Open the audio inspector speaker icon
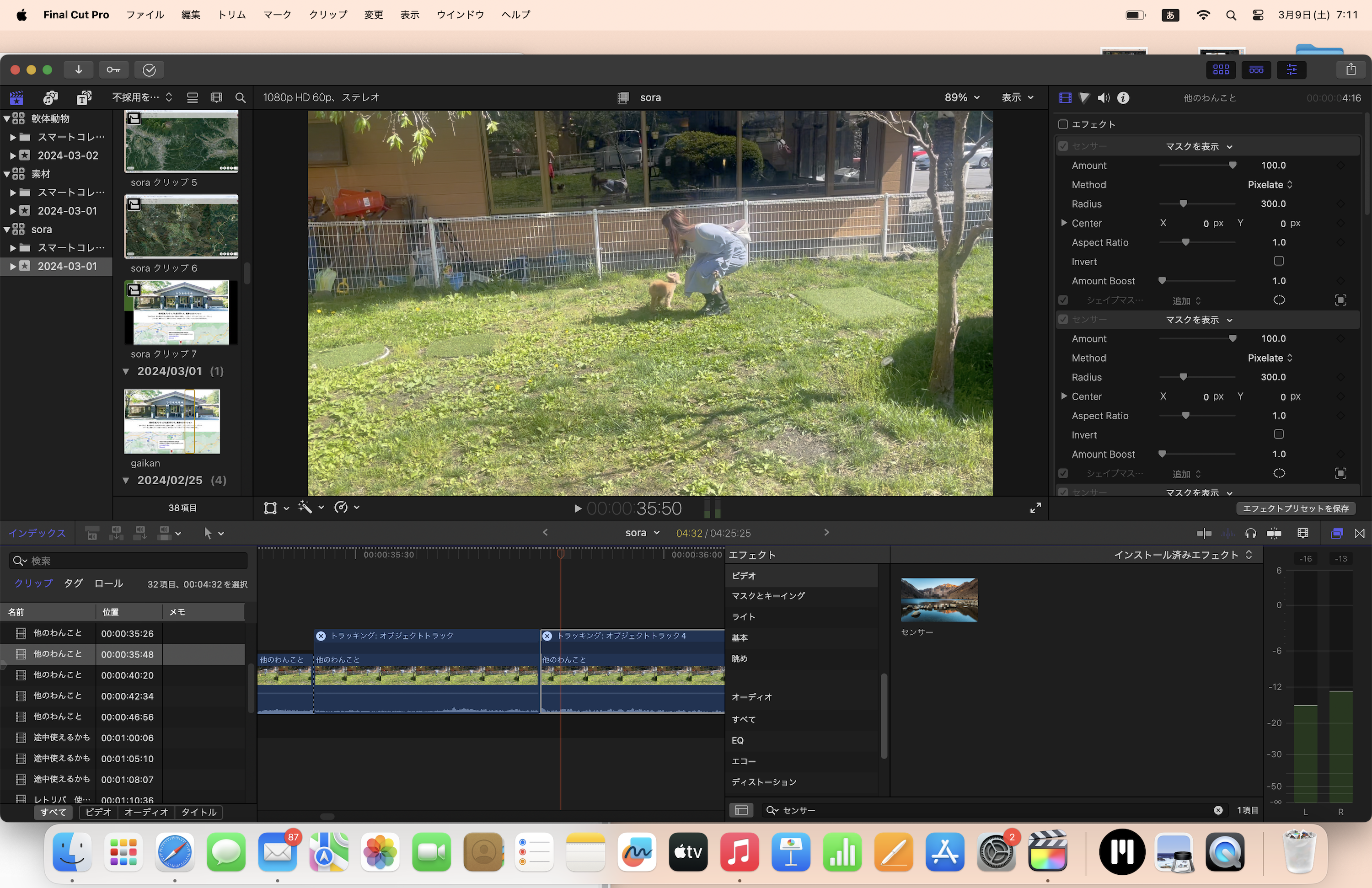This screenshot has width=1372, height=888. (1103, 98)
